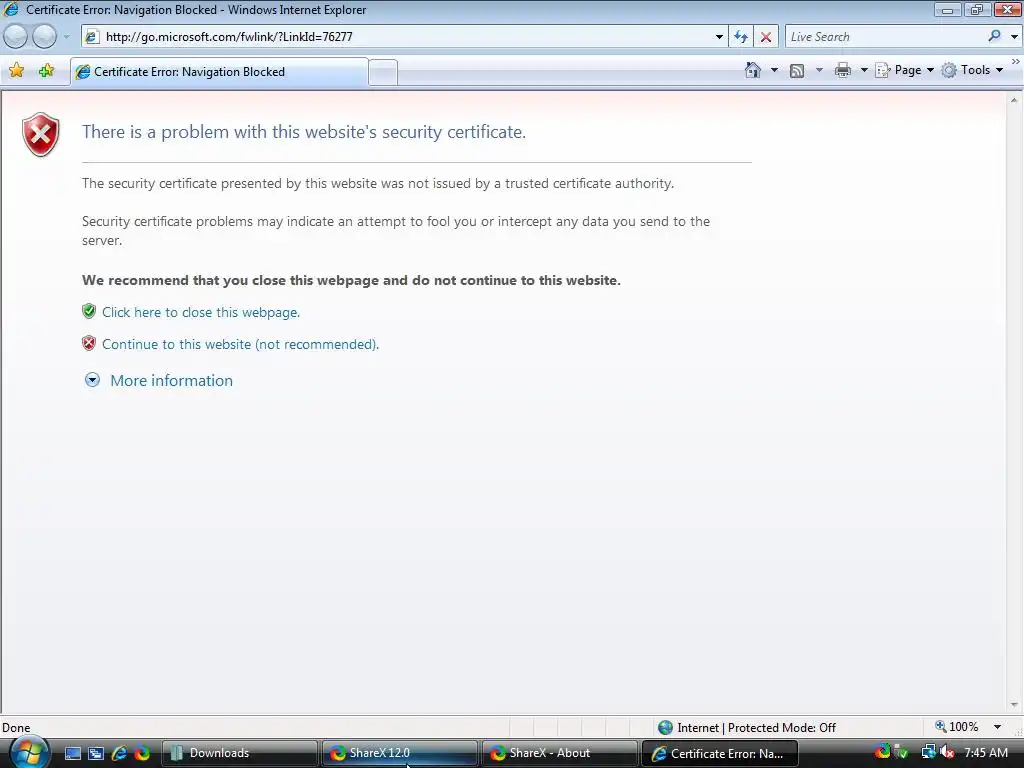Click the network tray icon
Viewport: 1024px width, 768px height.
[x=928, y=752]
